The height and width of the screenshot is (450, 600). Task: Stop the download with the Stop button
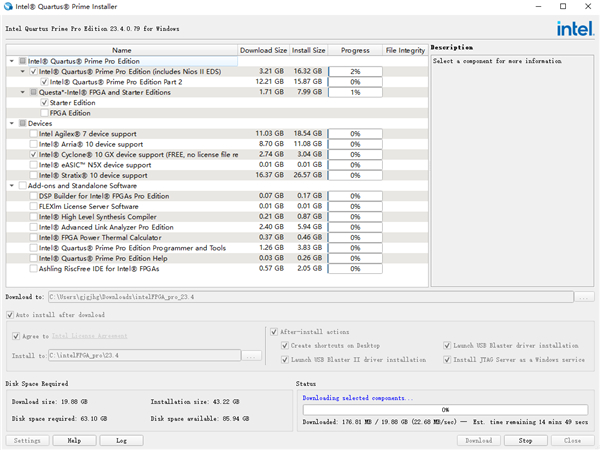point(526,440)
